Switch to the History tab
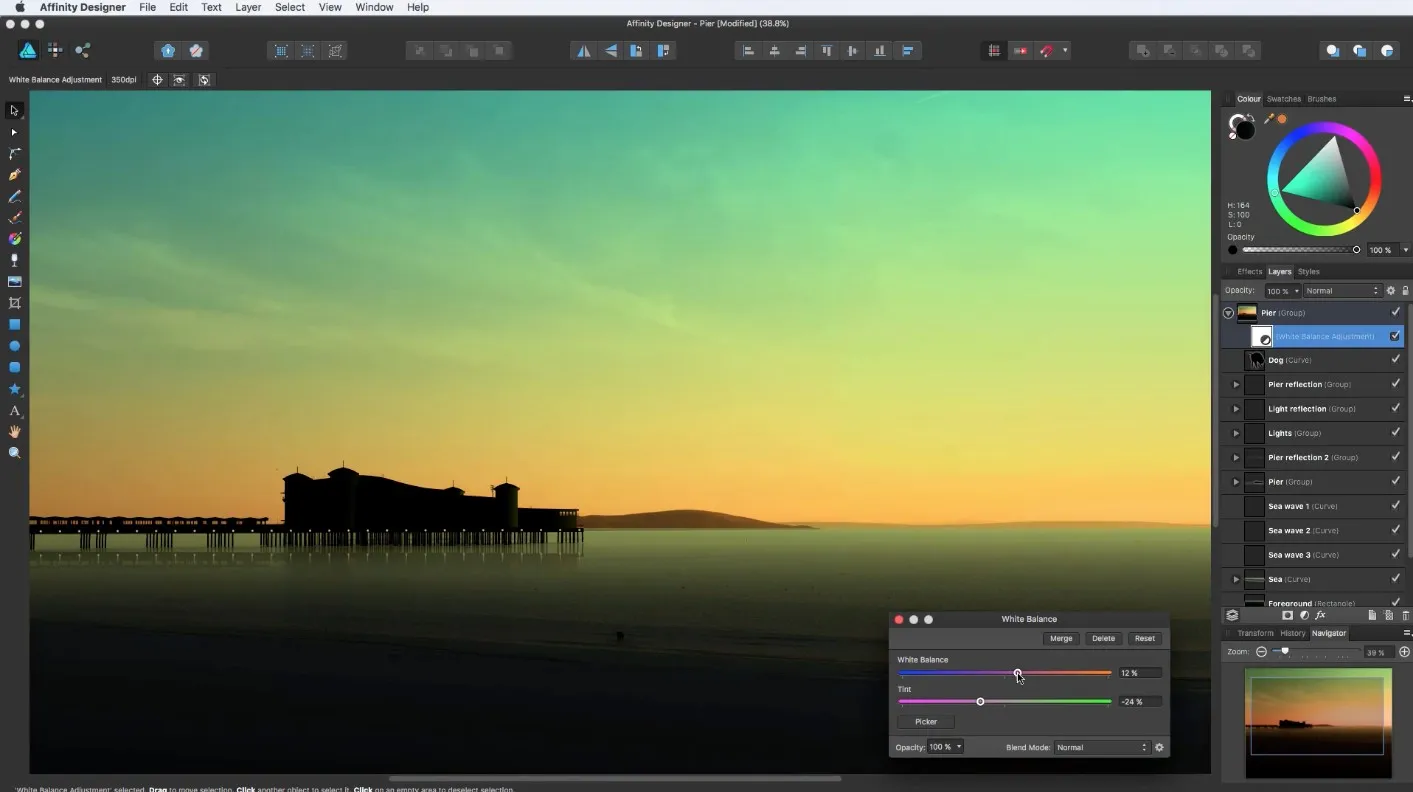This screenshot has height=792, width=1413. pyautogui.click(x=1292, y=633)
